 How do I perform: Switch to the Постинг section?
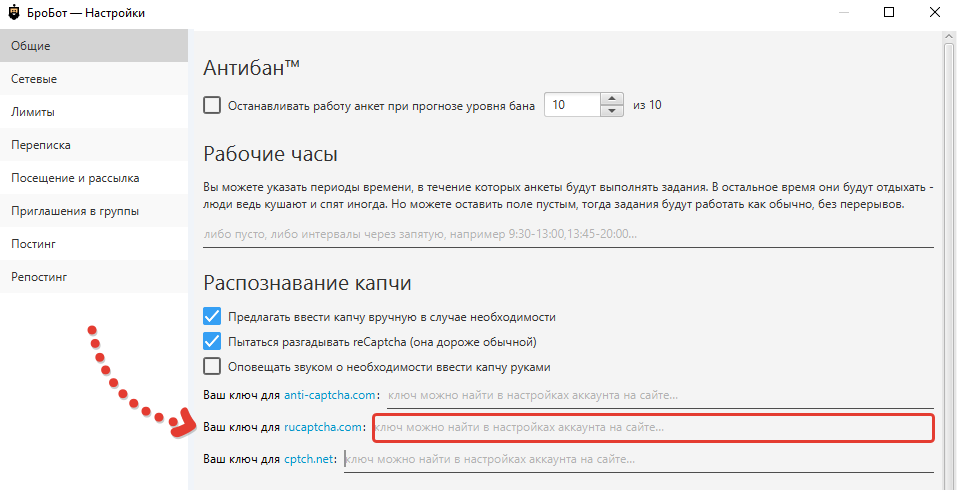pos(94,244)
